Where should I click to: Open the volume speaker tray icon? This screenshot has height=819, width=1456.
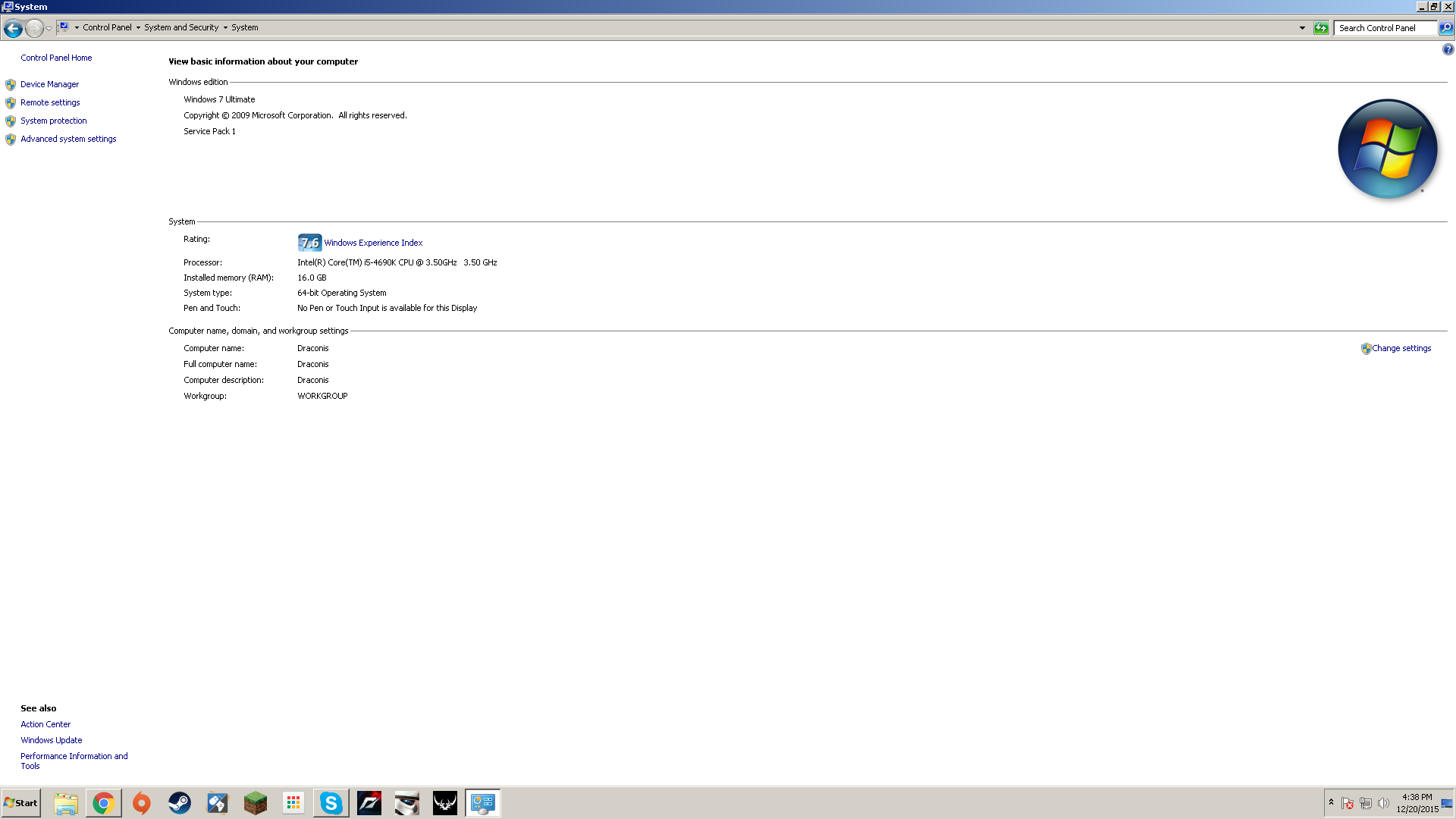(x=1384, y=803)
